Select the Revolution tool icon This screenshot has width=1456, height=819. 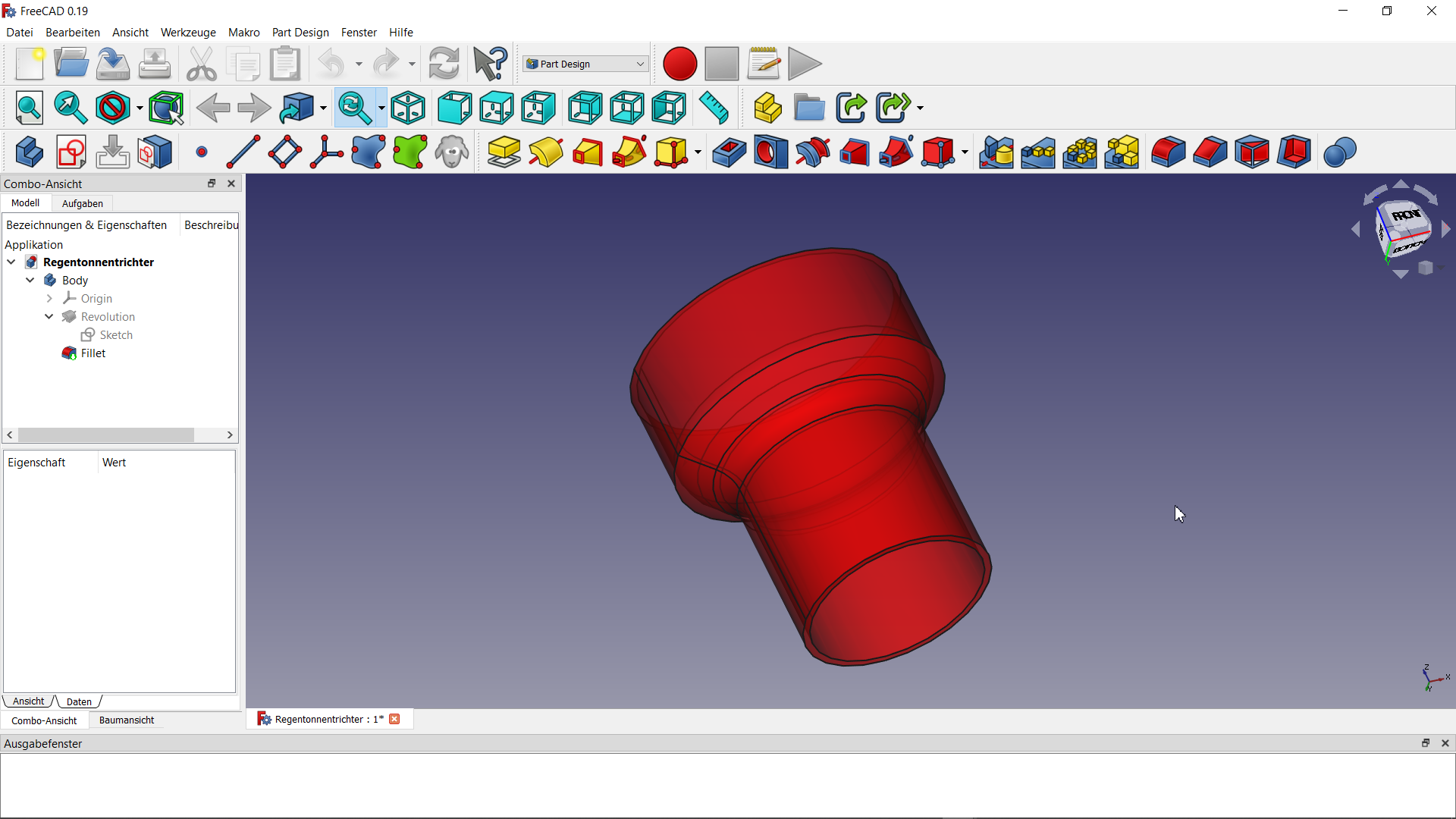pos(546,152)
